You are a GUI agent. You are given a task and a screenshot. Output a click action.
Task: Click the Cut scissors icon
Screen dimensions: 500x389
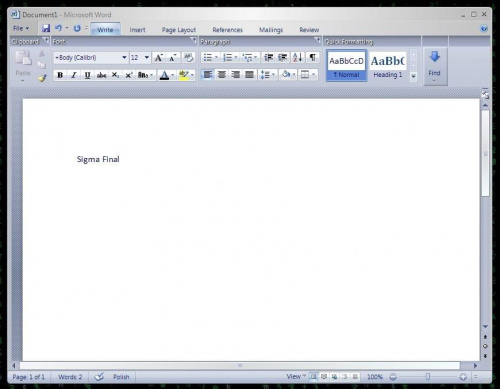click(42, 54)
